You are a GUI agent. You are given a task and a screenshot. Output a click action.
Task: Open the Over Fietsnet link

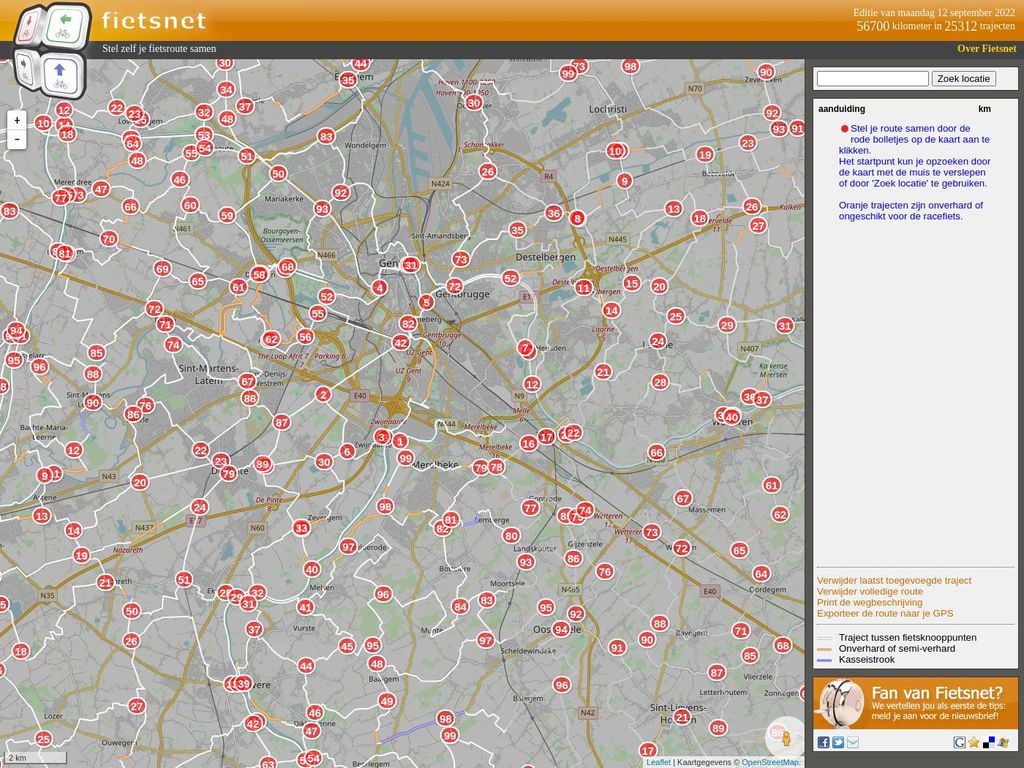pos(987,48)
